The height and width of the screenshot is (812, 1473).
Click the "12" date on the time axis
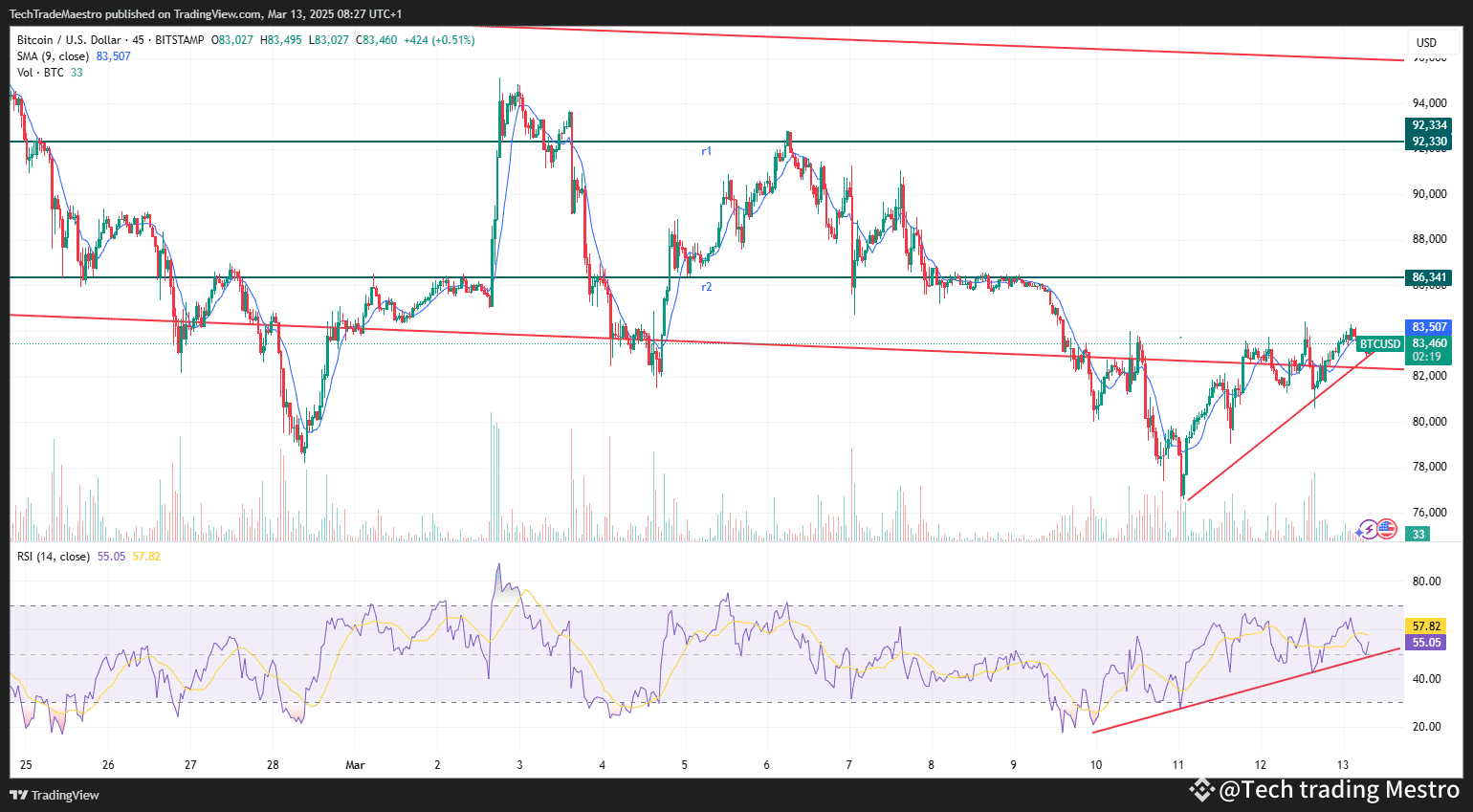coord(1261,765)
